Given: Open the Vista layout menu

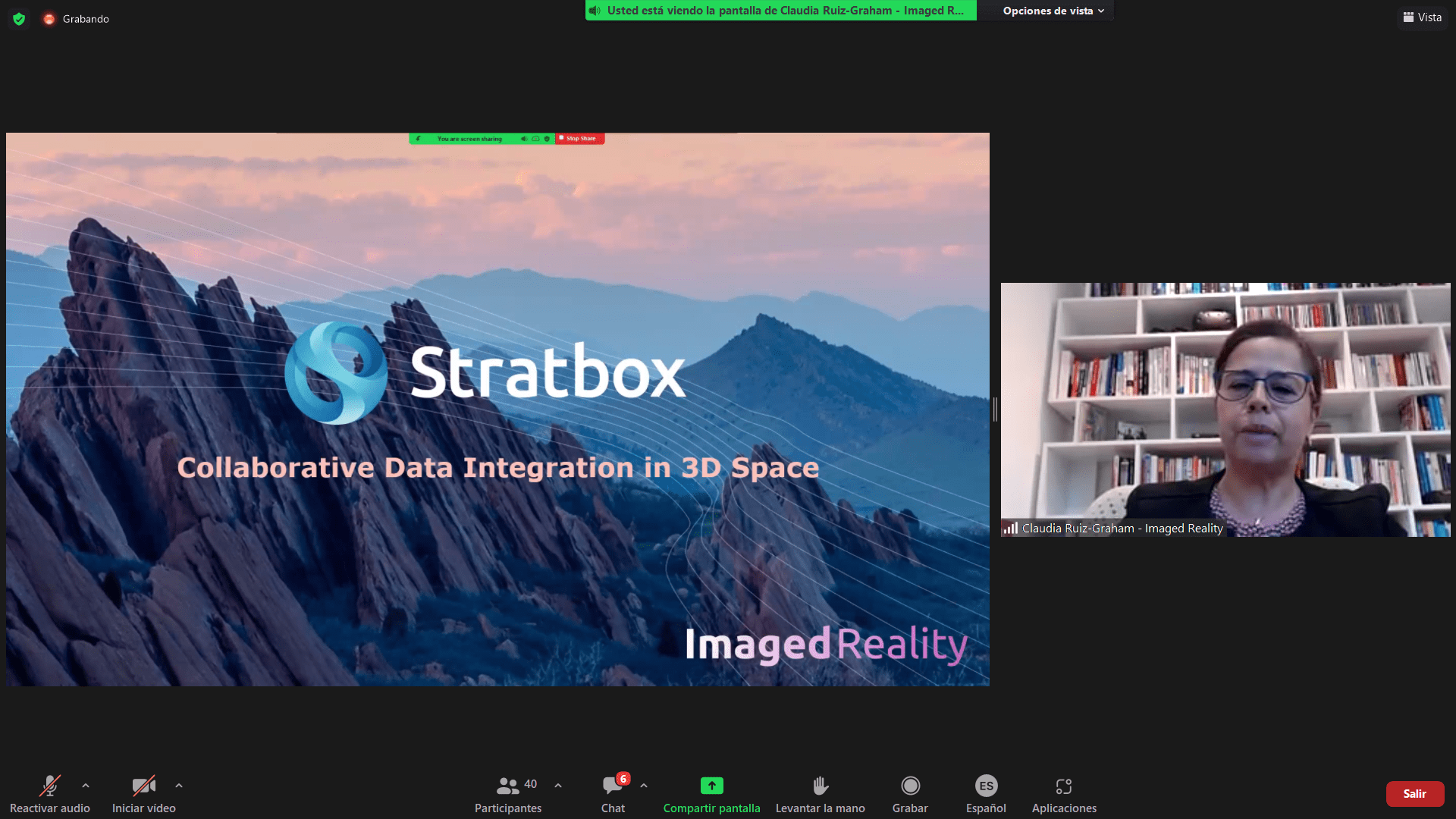Looking at the screenshot, I should pyautogui.click(x=1422, y=17).
